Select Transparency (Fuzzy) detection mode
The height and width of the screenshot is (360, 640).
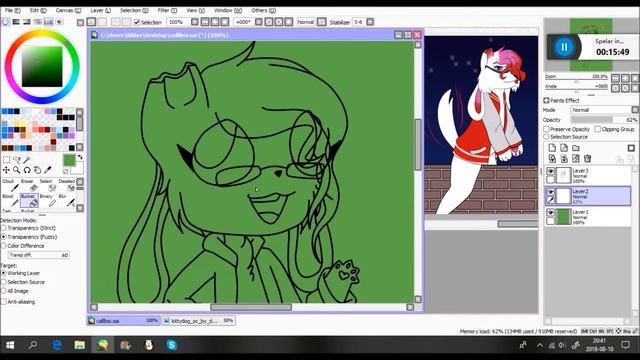pyautogui.click(x=4, y=237)
